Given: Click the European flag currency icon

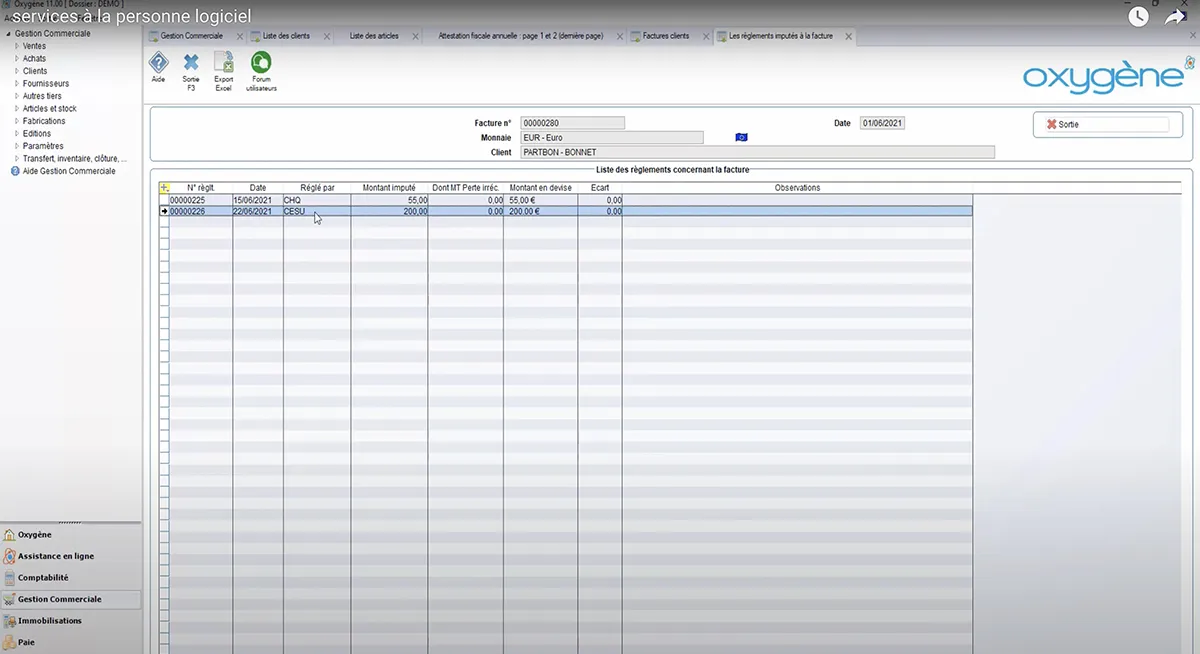Looking at the screenshot, I should 741,137.
